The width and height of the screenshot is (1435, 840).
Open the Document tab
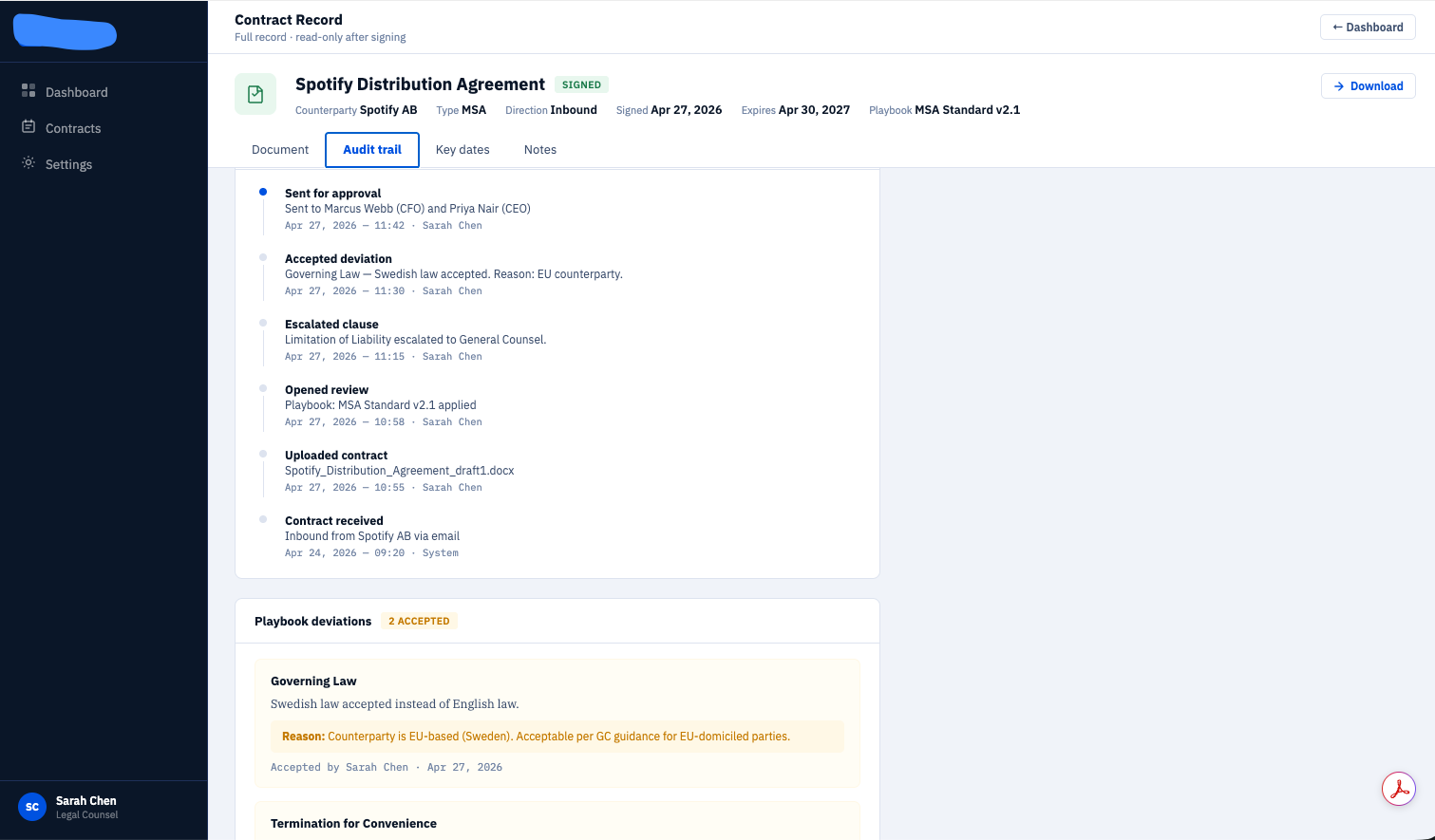point(280,150)
